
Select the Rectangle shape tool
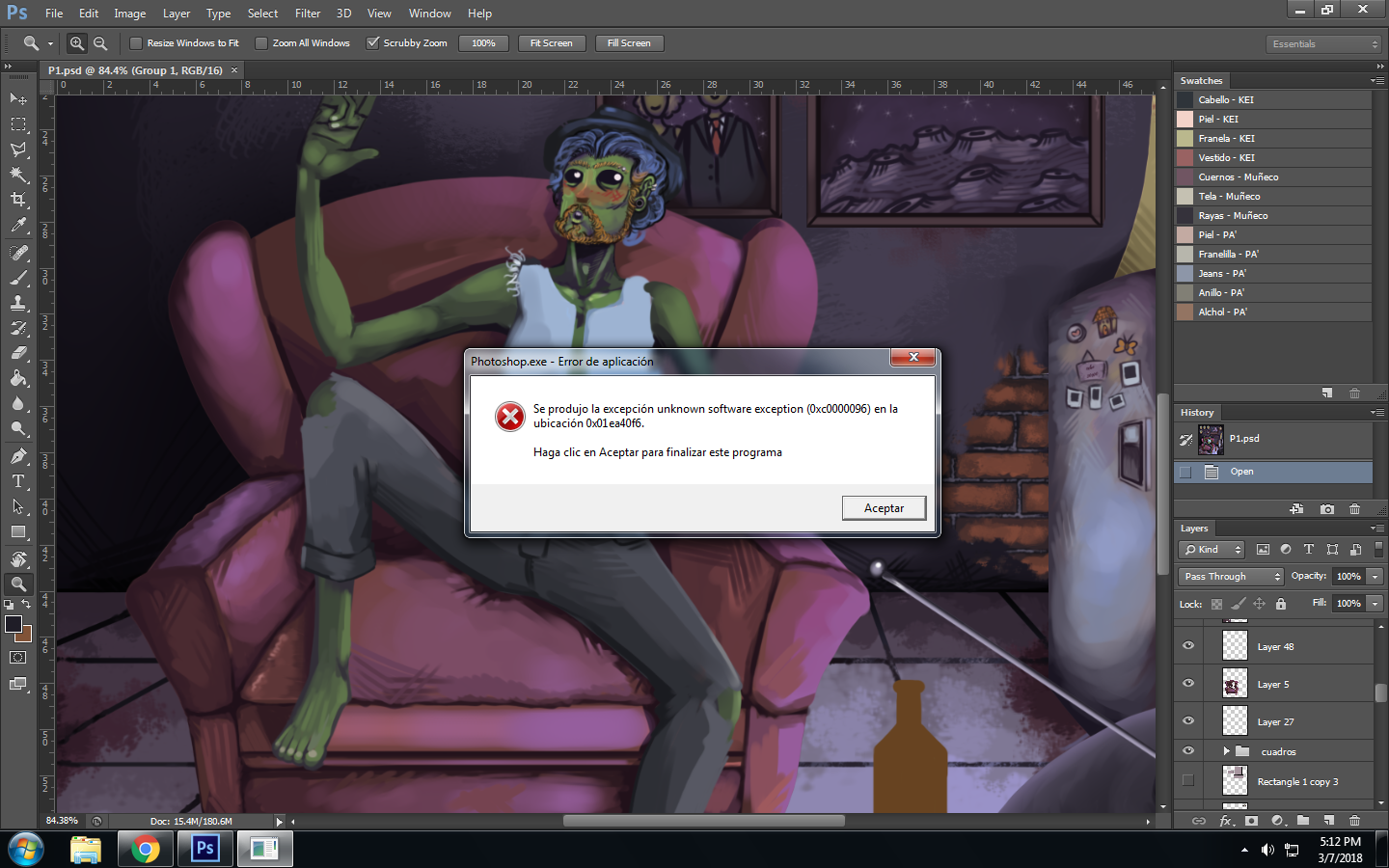click(18, 531)
